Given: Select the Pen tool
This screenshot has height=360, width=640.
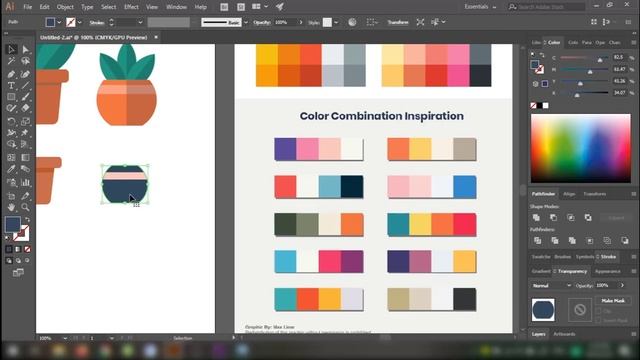Looking at the screenshot, I should click(11, 74).
